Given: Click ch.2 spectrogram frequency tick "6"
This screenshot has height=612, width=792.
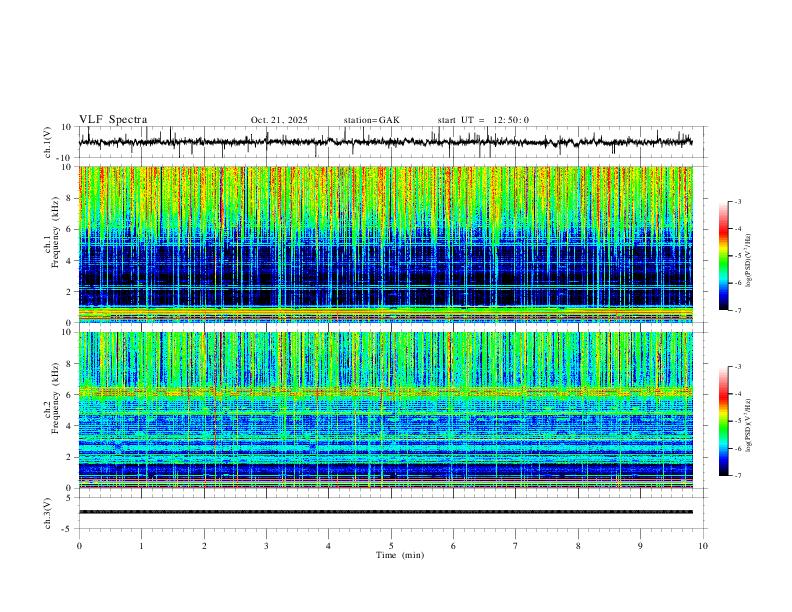Looking at the screenshot, I should point(70,395).
